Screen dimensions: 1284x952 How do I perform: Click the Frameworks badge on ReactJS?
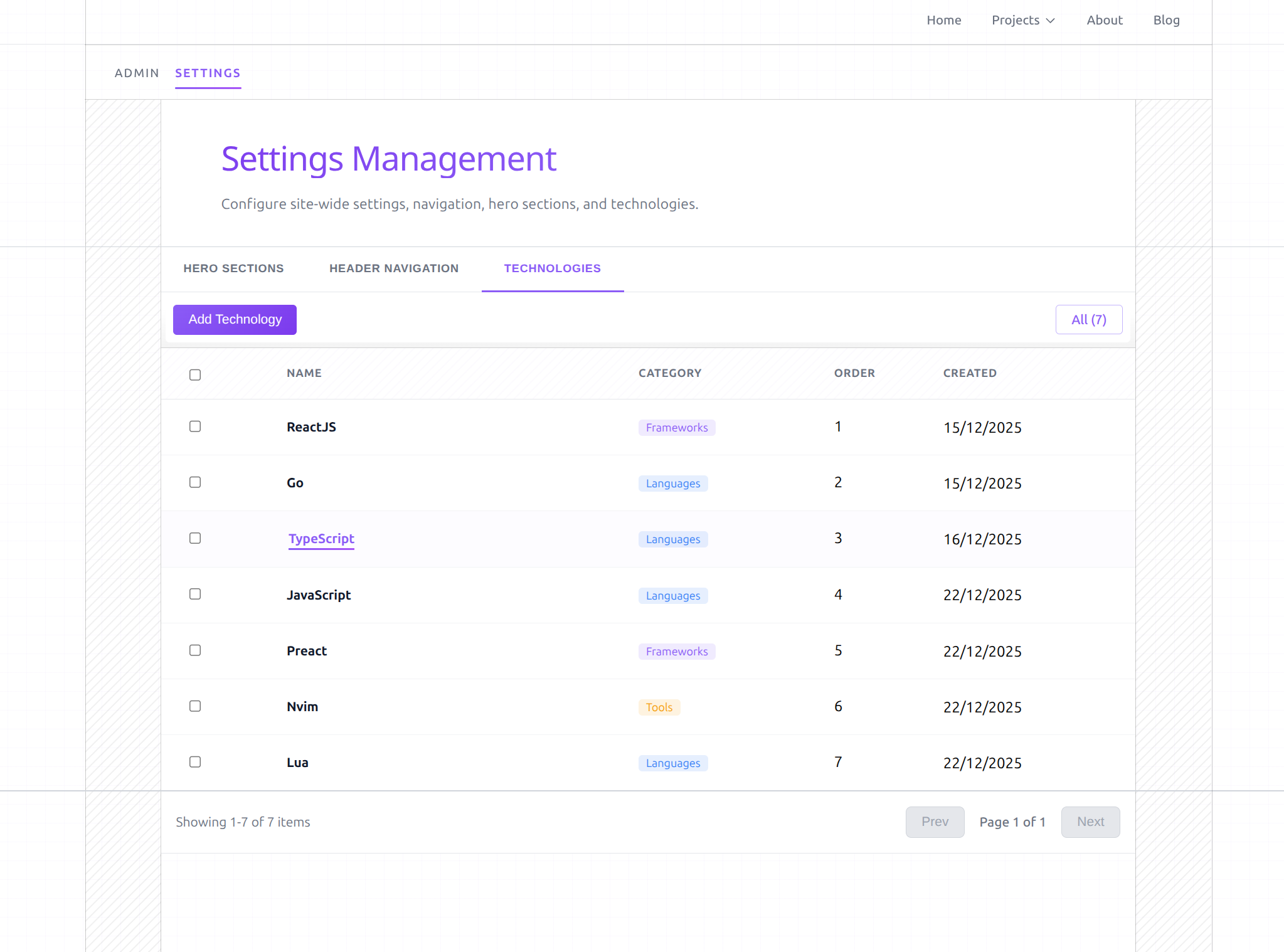click(676, 427)
